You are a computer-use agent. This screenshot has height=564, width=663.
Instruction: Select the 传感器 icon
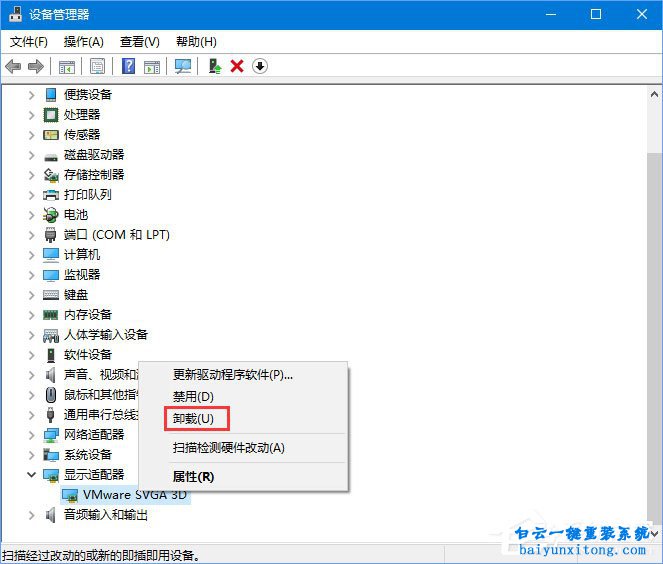tap(51, 135)
